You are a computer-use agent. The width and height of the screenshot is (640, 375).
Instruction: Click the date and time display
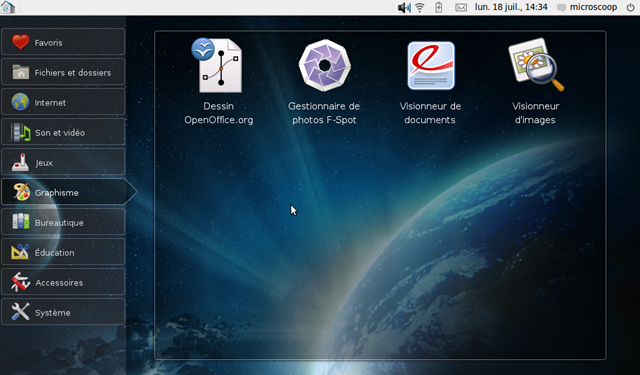(x=511, y=7)
